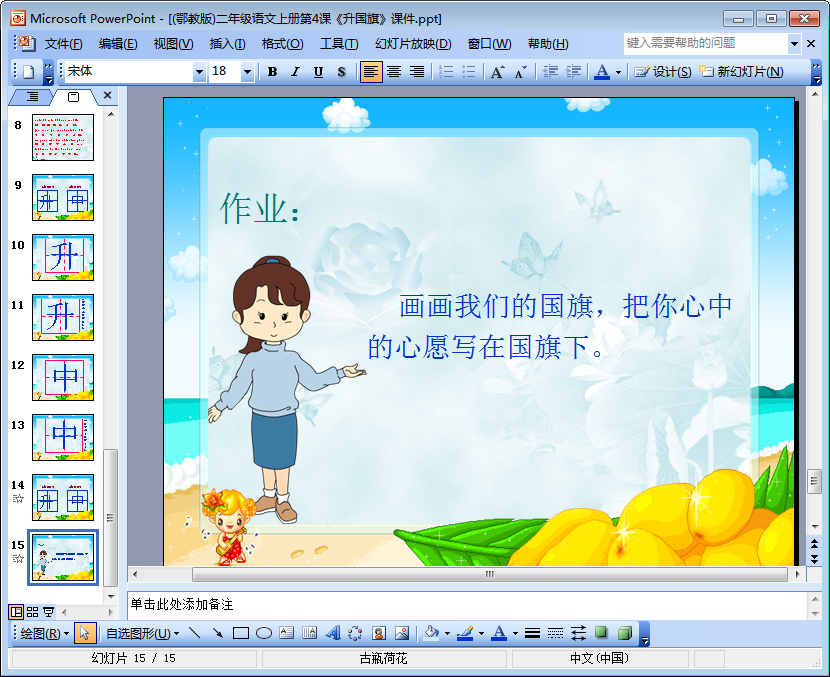830x677 pixels.
Task: Start slide show from current slide
Action: click(x=48, y=612)
